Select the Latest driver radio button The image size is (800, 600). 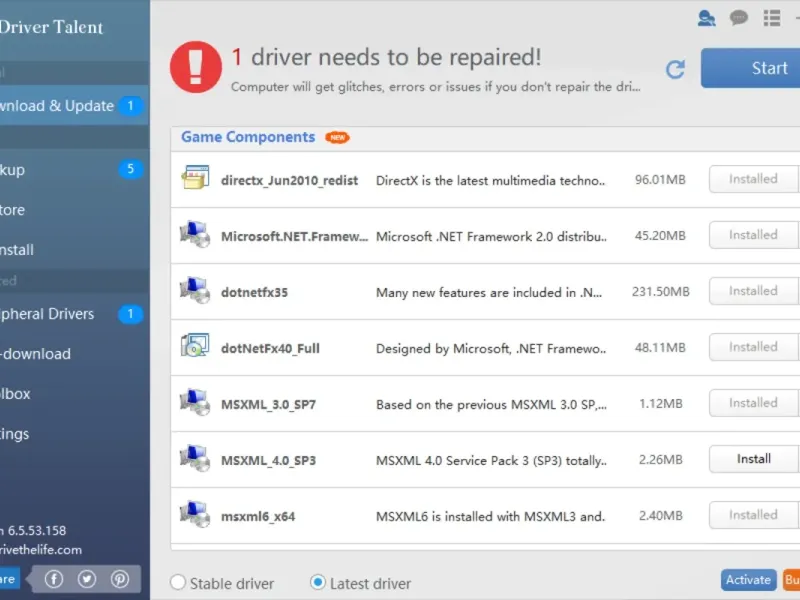tap(317, 582)
